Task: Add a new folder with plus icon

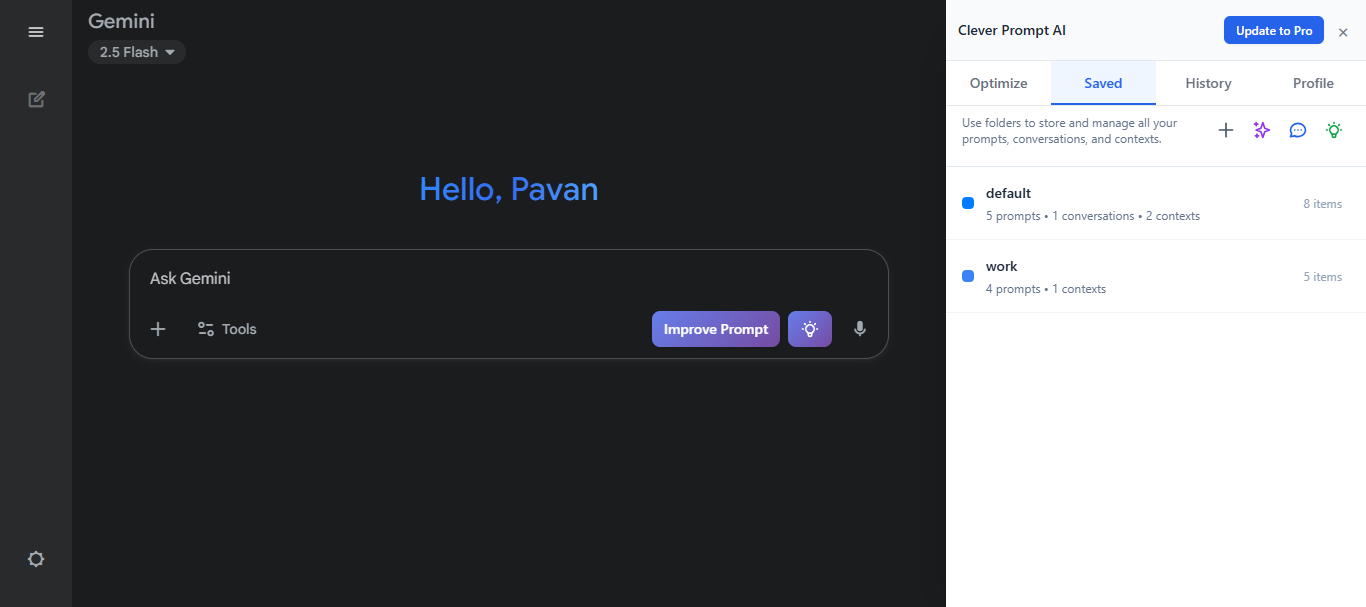Action: (x=1226, y=130)
